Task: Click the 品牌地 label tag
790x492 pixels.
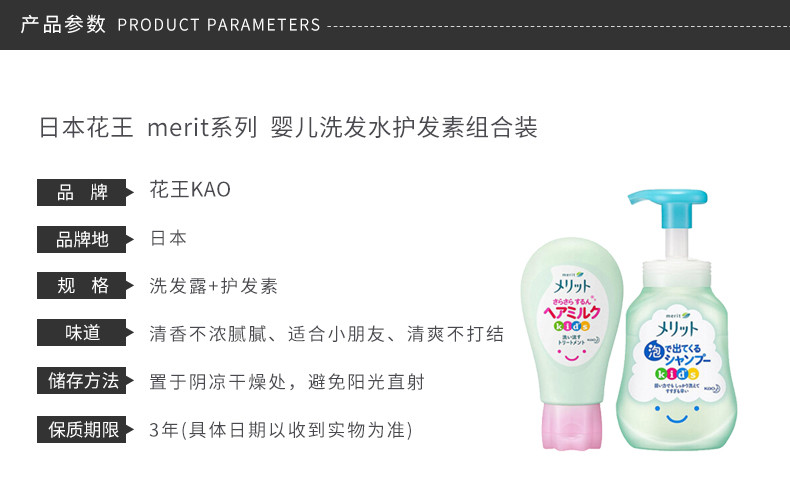Action: point(85,239)
